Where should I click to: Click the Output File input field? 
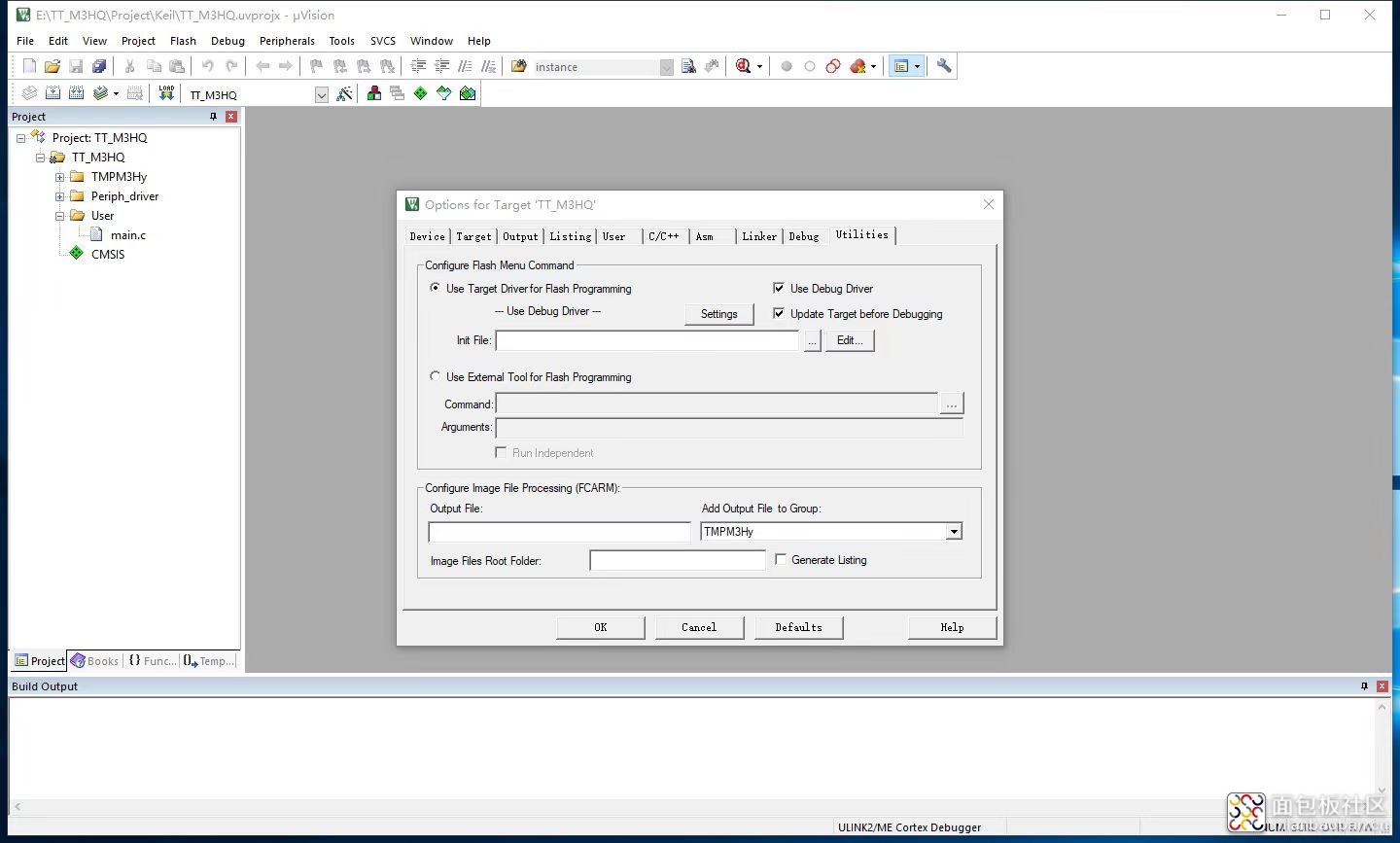pyautogui.click(x=560, y=532)
